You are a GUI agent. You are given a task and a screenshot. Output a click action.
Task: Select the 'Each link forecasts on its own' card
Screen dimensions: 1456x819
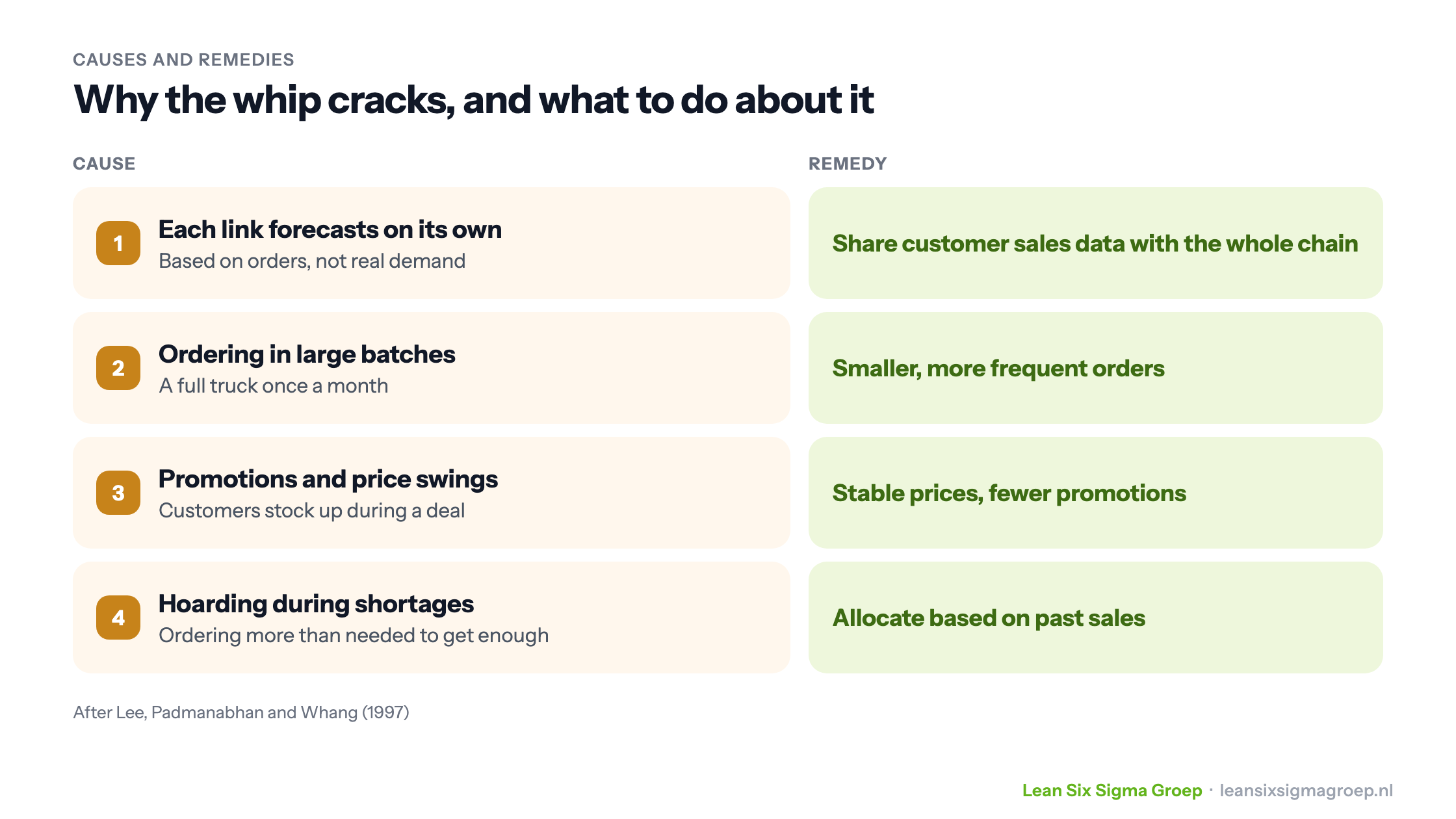pos(432,243)
